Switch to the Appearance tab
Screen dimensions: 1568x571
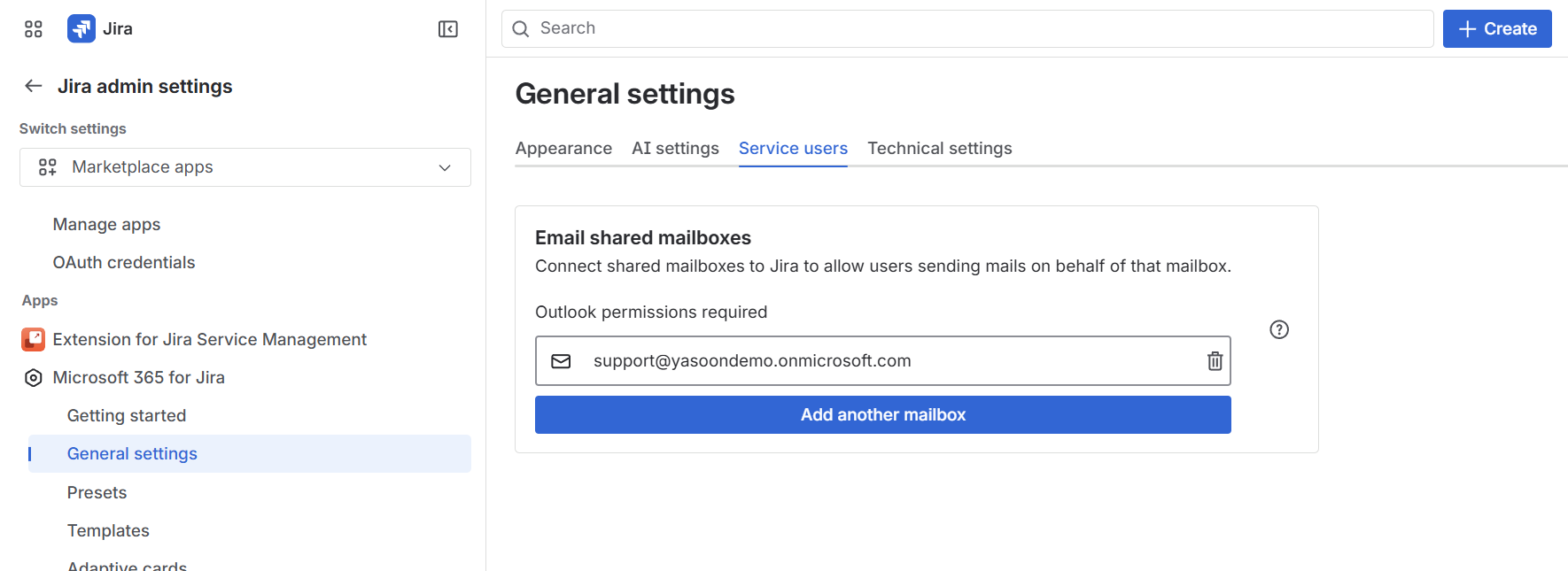click(563, 149)
